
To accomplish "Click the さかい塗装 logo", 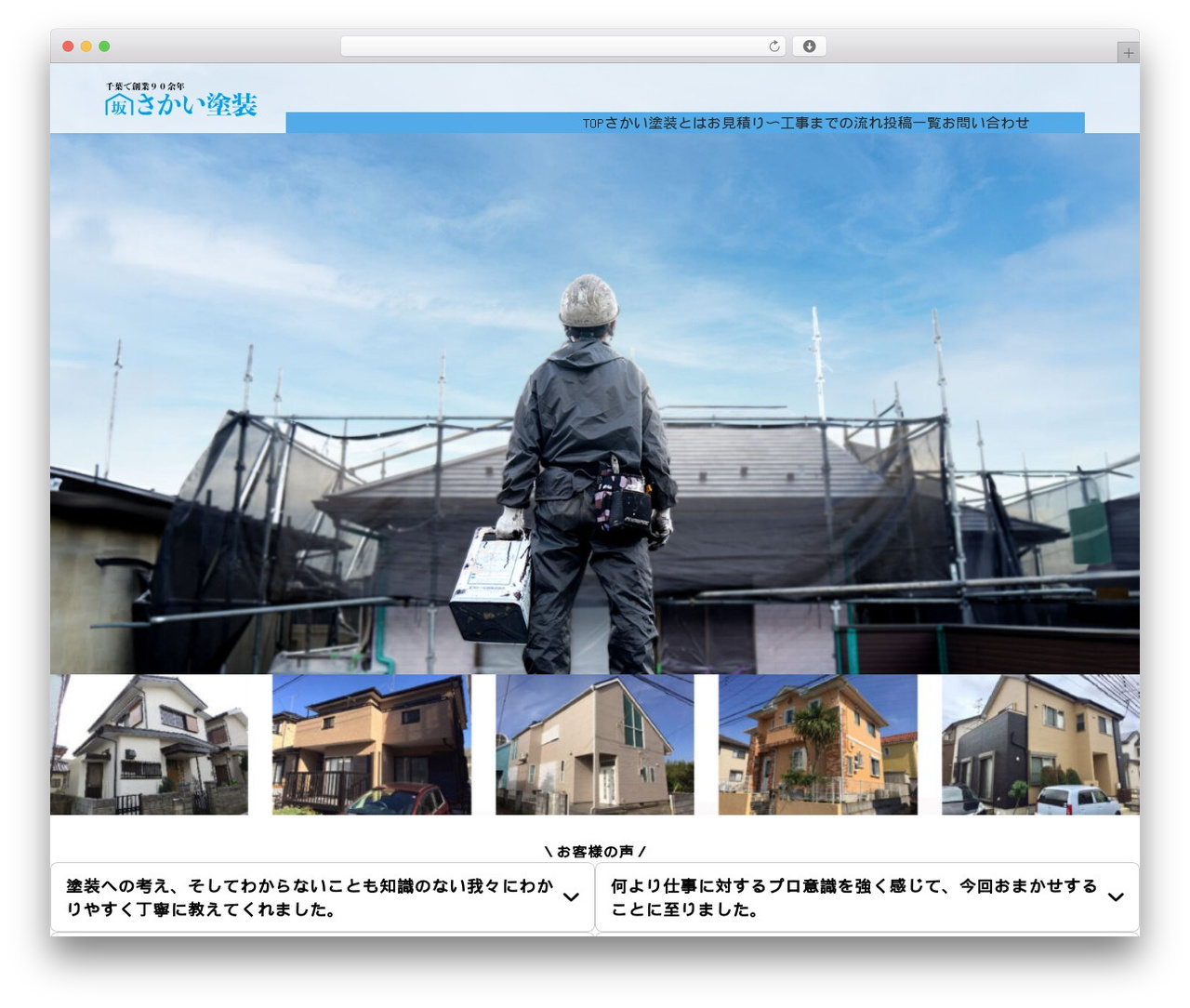I will point(180,99).
